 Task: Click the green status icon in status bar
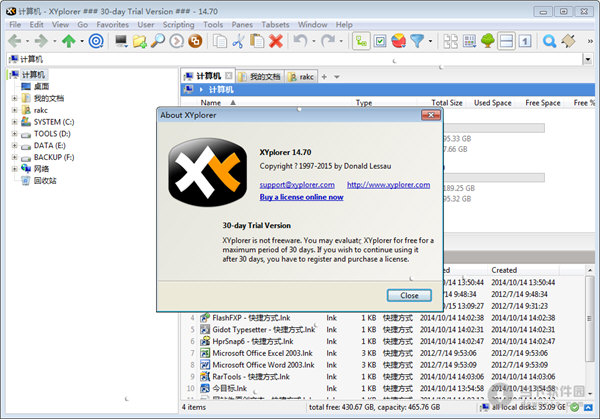[x=574, y=408]
